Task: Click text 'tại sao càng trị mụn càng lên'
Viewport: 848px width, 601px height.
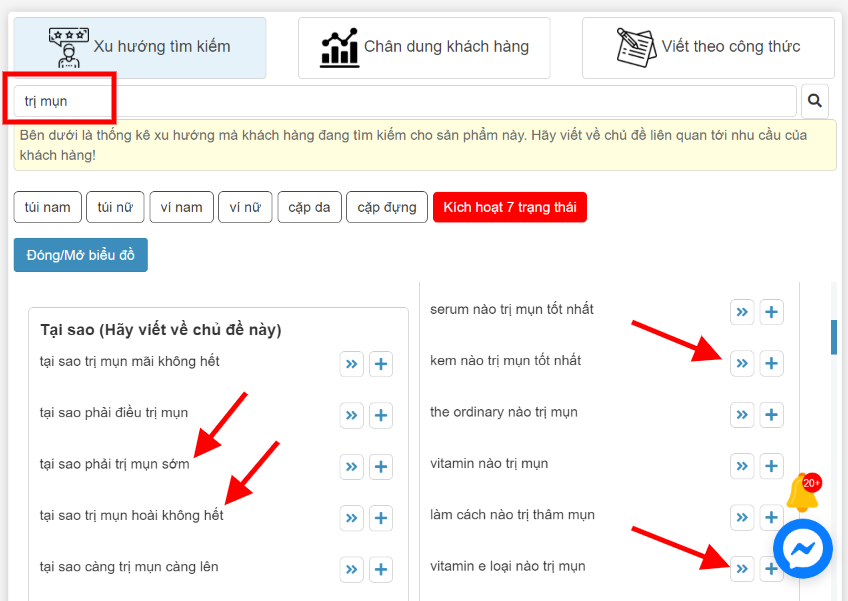Action: (x=129, y=567)
